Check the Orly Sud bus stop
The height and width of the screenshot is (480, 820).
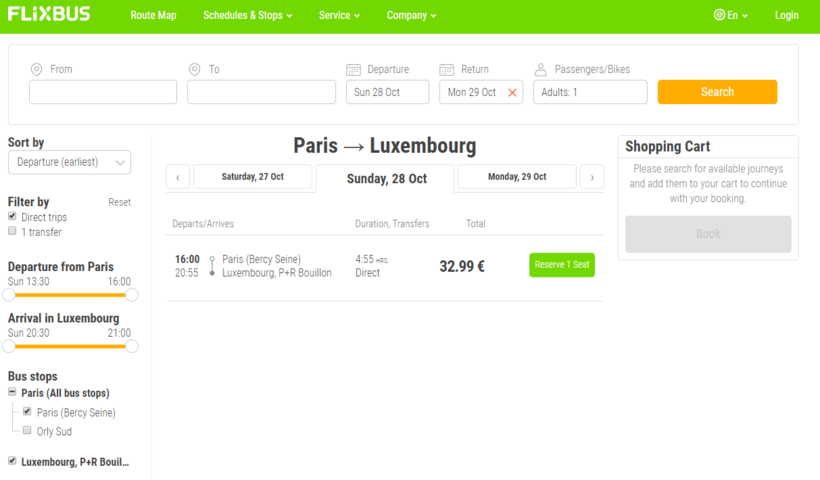[27, 431]
